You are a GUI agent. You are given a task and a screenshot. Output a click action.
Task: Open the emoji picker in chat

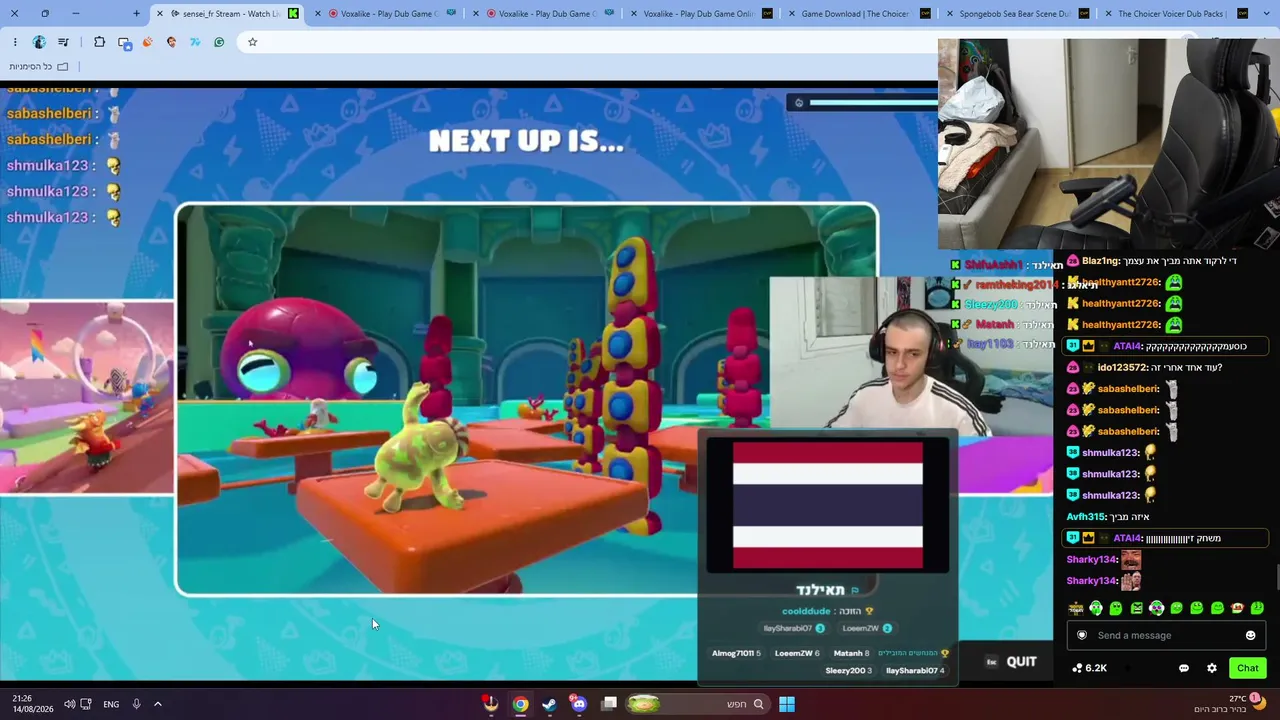click(x=1250, y=635)
